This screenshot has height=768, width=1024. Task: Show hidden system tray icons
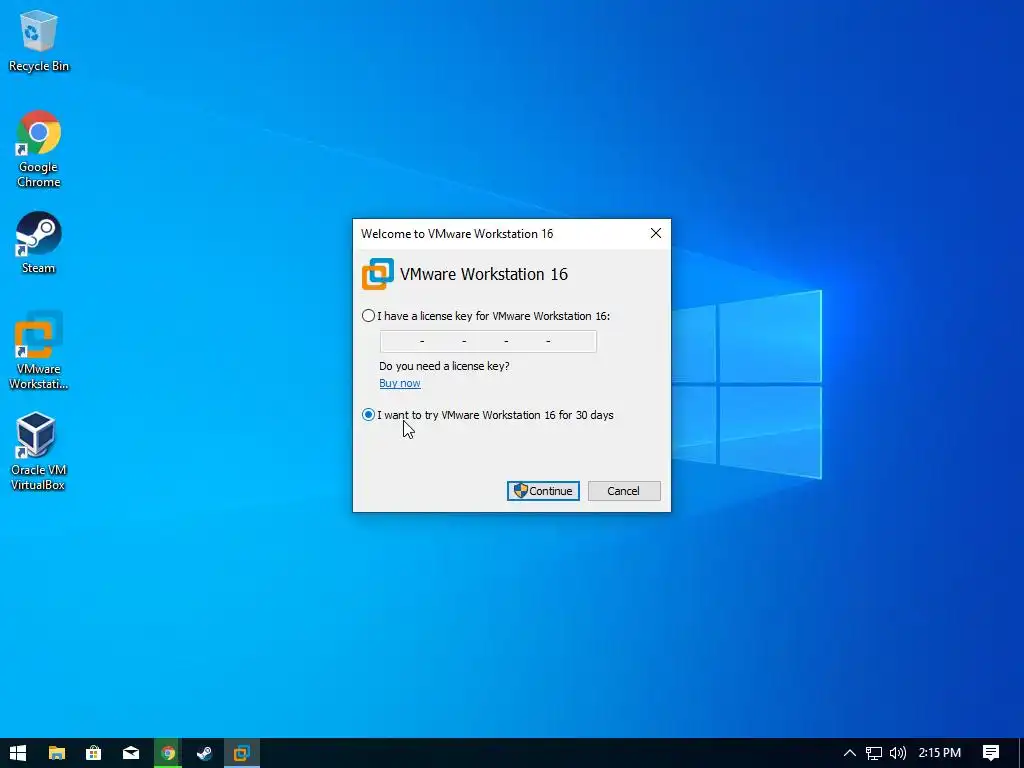pyautogui.click(x=850, y=753)
